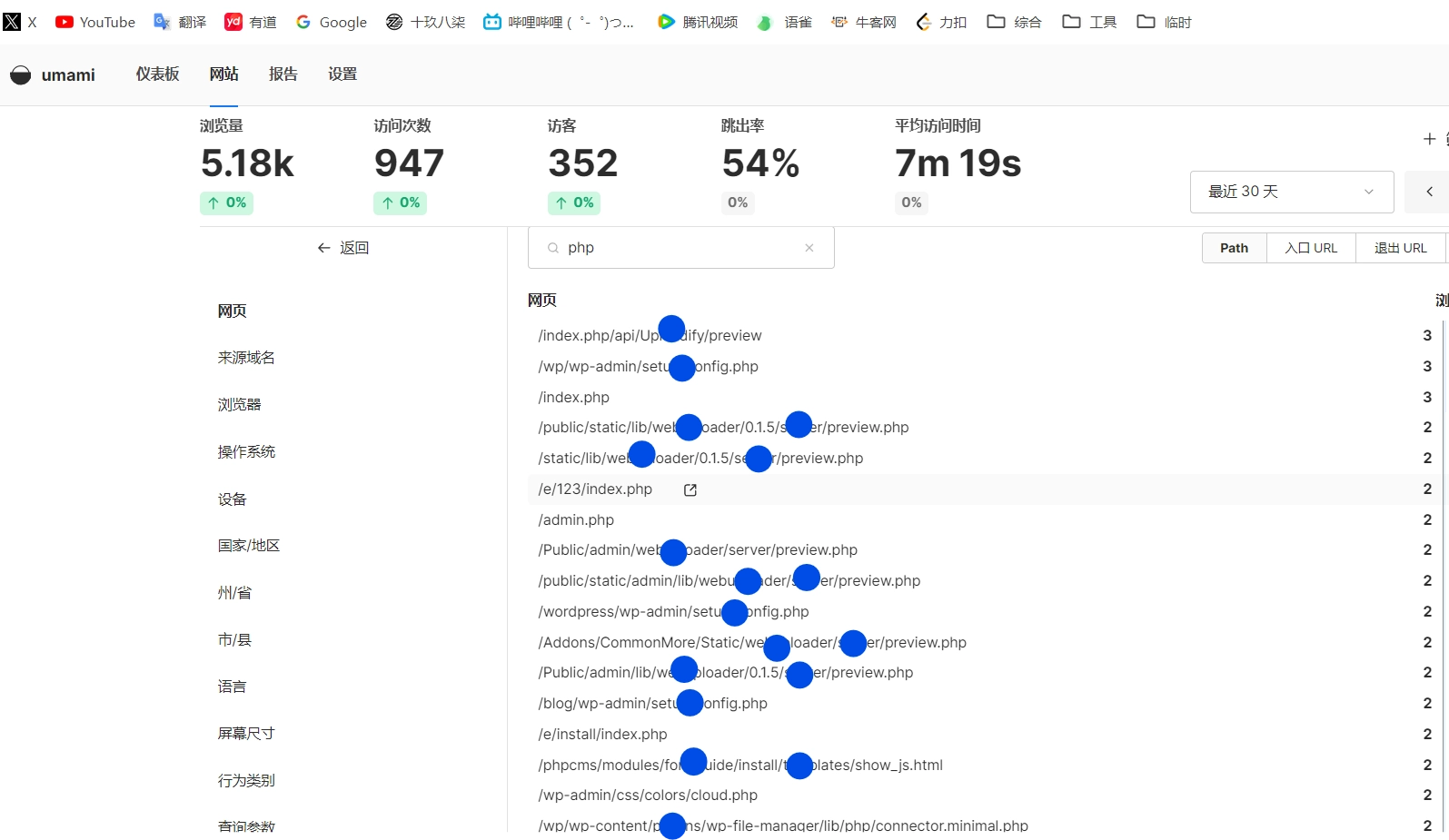Open the X bookmark icon
Screen dimensions: 1449x840
click(x=13, y=22)
